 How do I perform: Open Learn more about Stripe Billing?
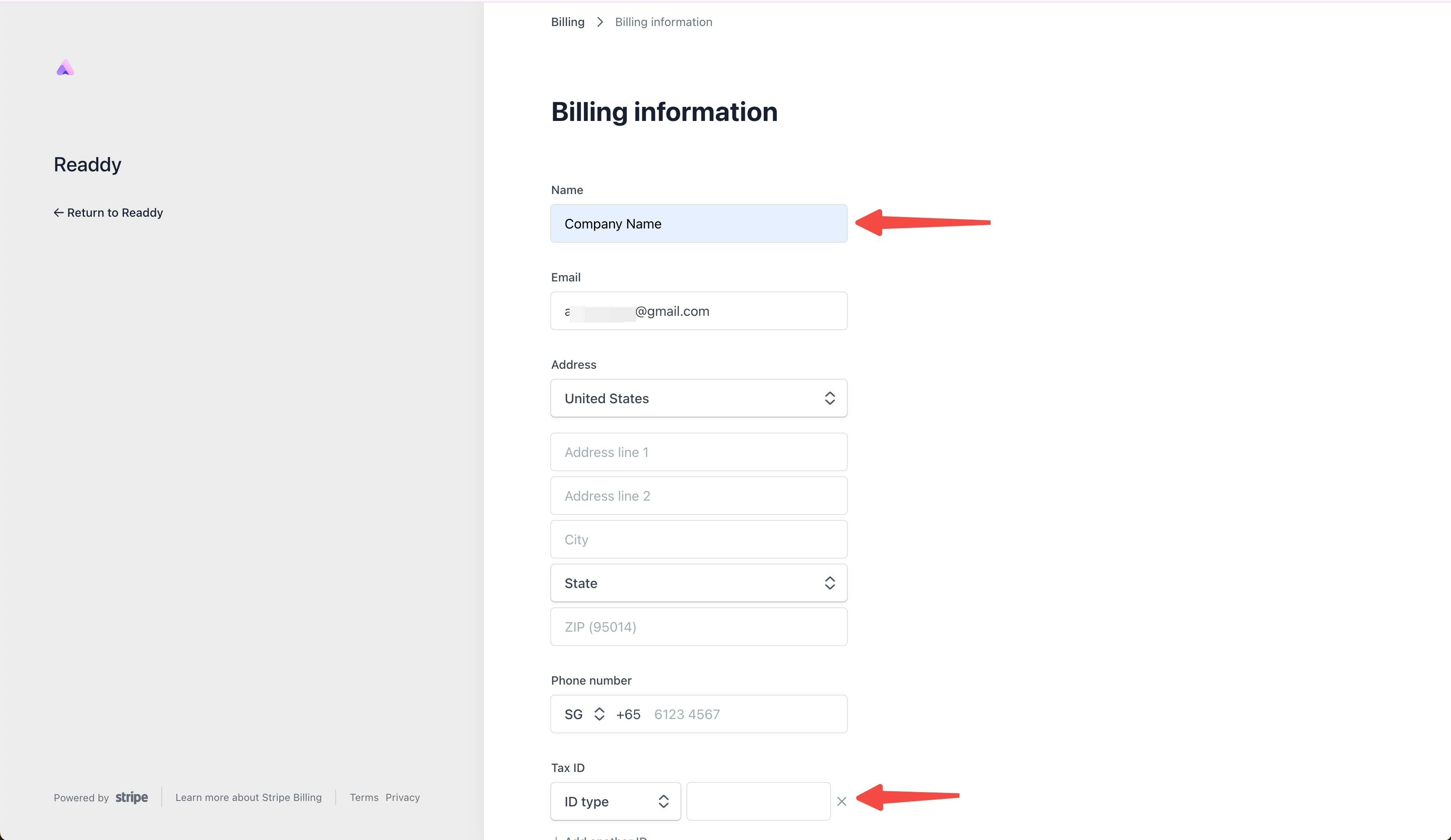pos(248,798)
